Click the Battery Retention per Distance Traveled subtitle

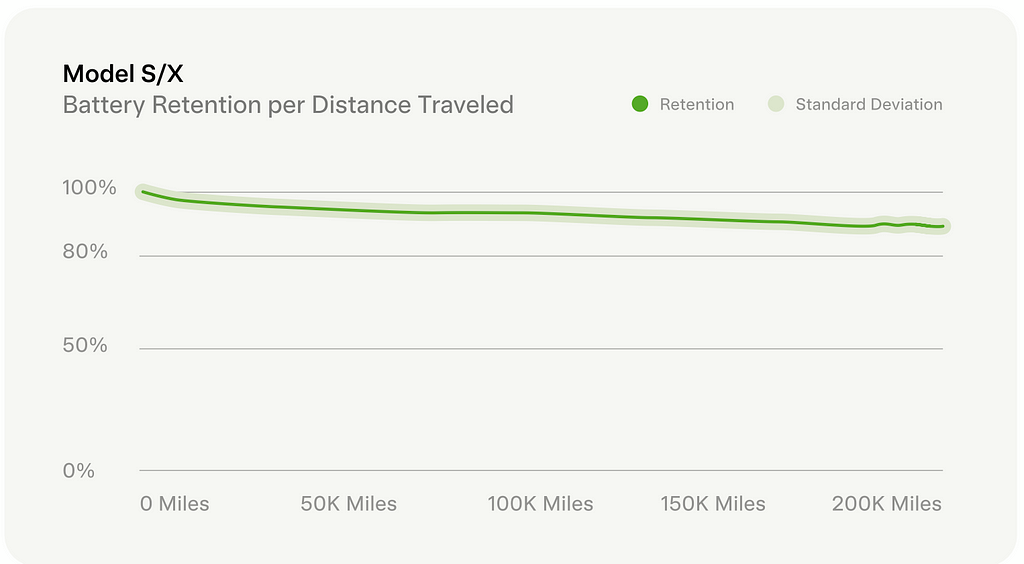(x=288, y=104)
